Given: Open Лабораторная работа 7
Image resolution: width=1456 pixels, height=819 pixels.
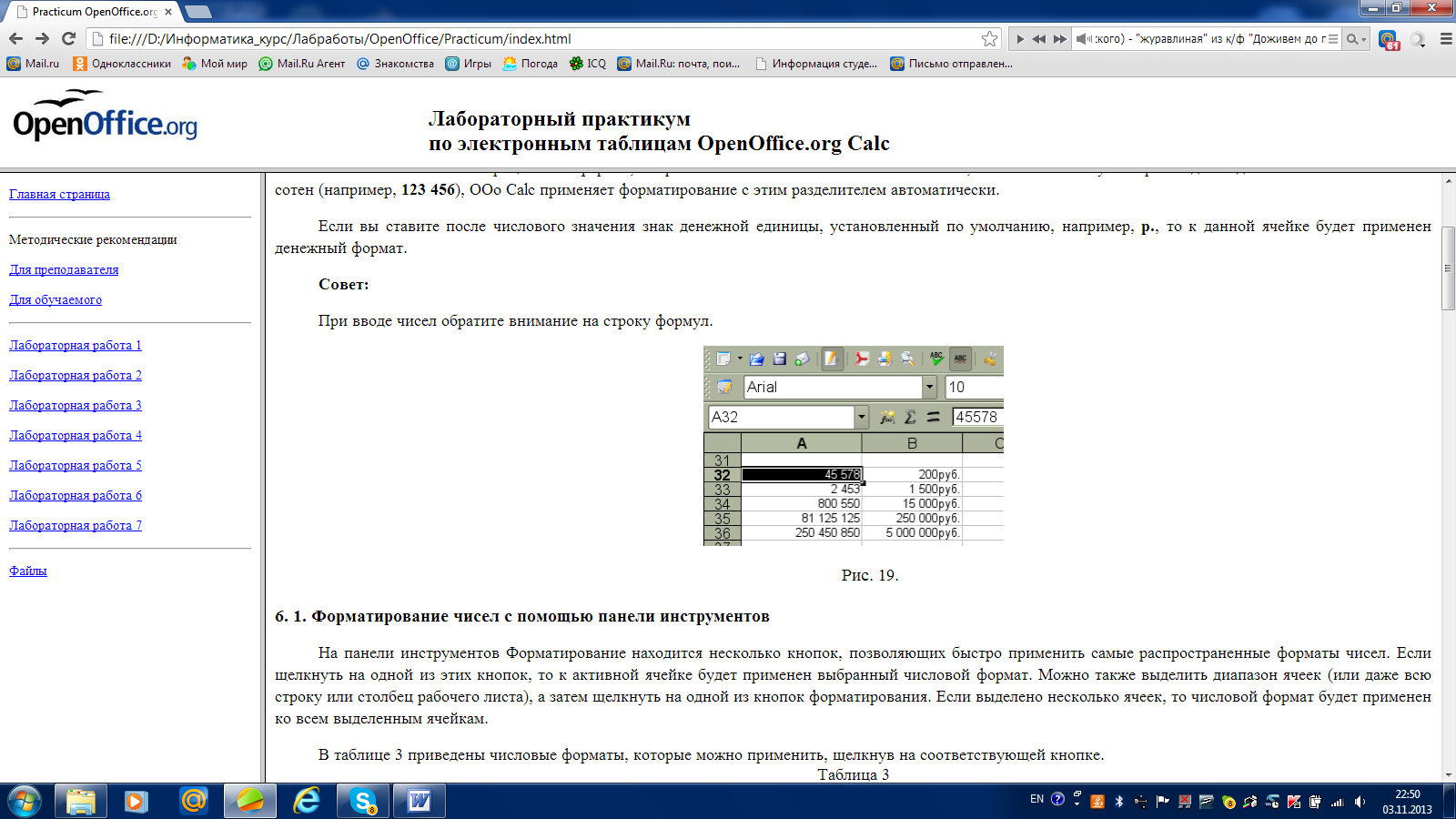Looking at the screenshot, I should point(76,525).
